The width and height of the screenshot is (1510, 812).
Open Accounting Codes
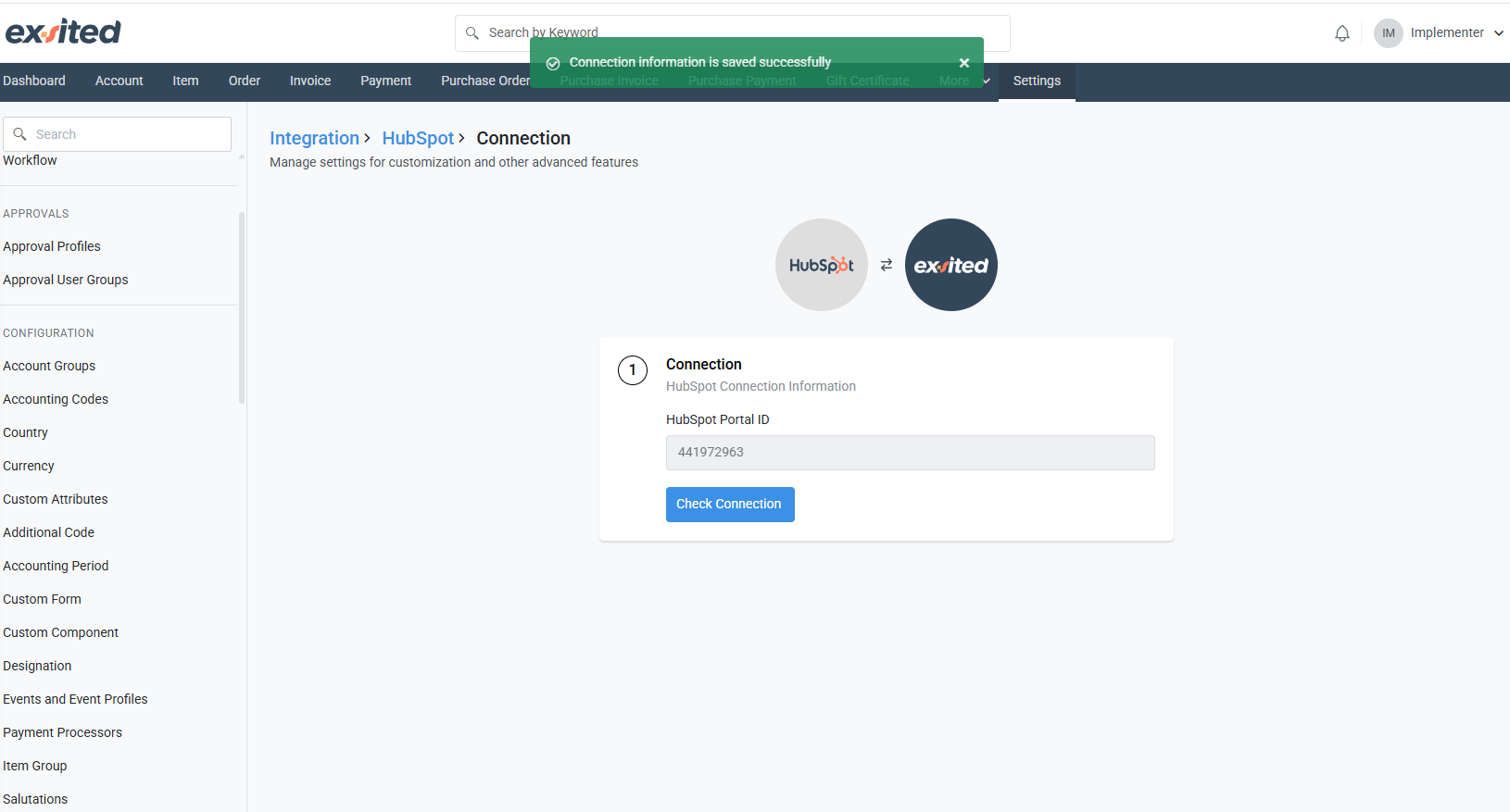click(x=56, y=399)
